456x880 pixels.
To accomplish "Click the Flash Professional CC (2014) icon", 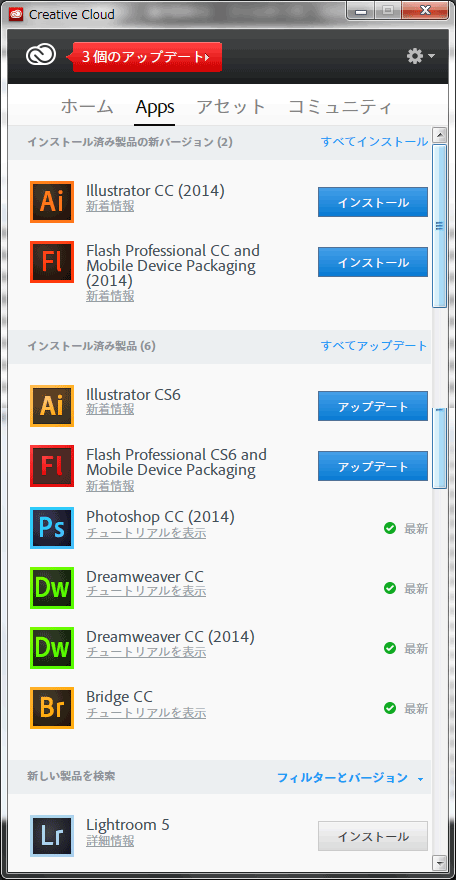I will coord(52,262).
